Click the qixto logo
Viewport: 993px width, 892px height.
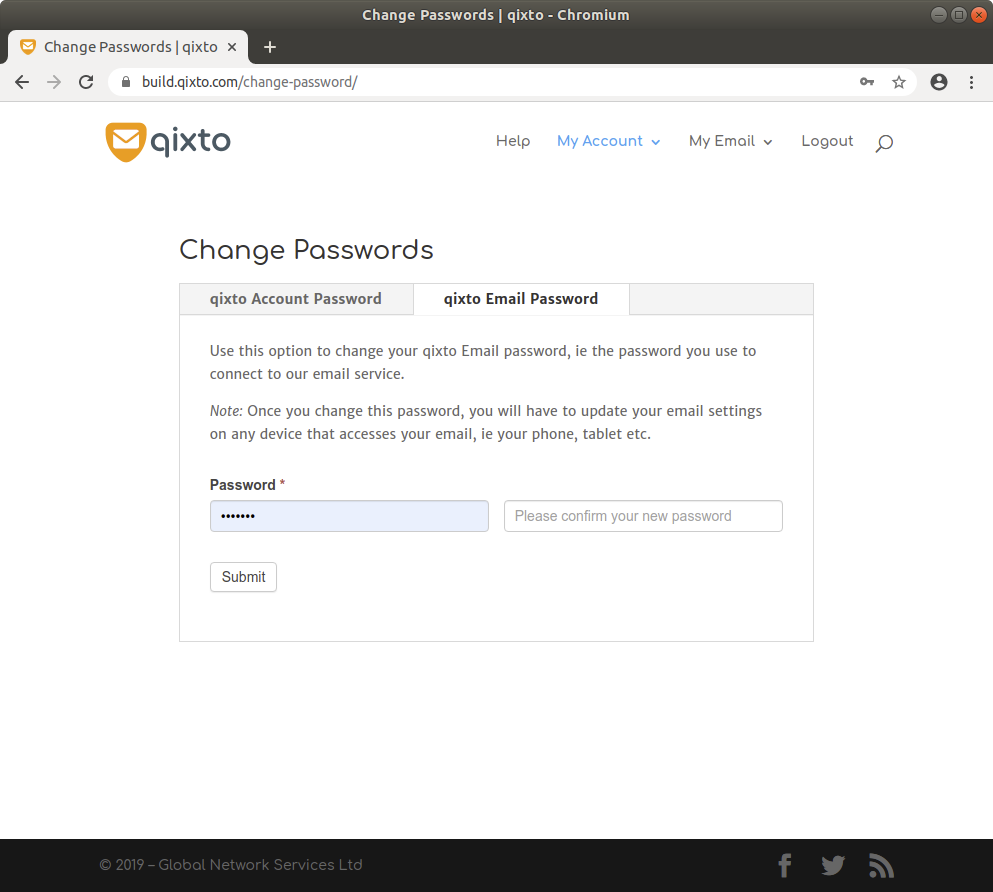[x=168, y=142]
